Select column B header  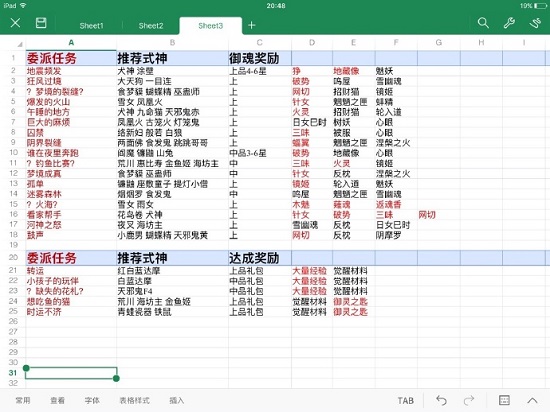click(172, 43)
